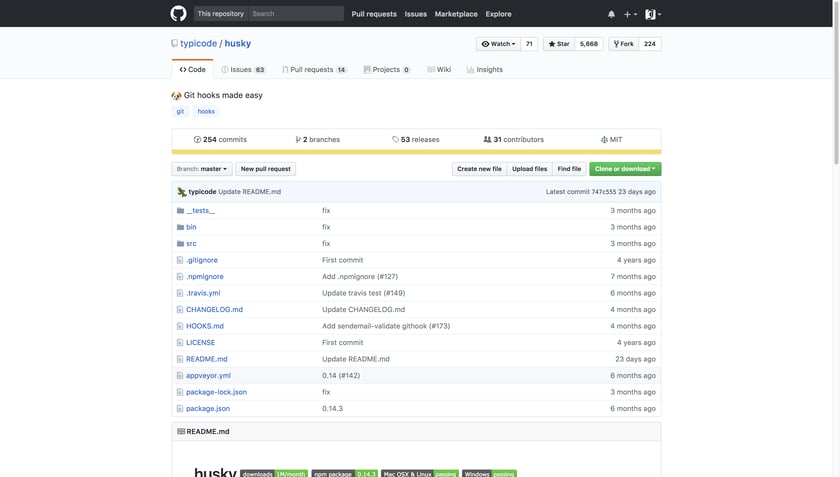Open Issues in the top navigation
This screenshot has width=840, height=477.
416,14
